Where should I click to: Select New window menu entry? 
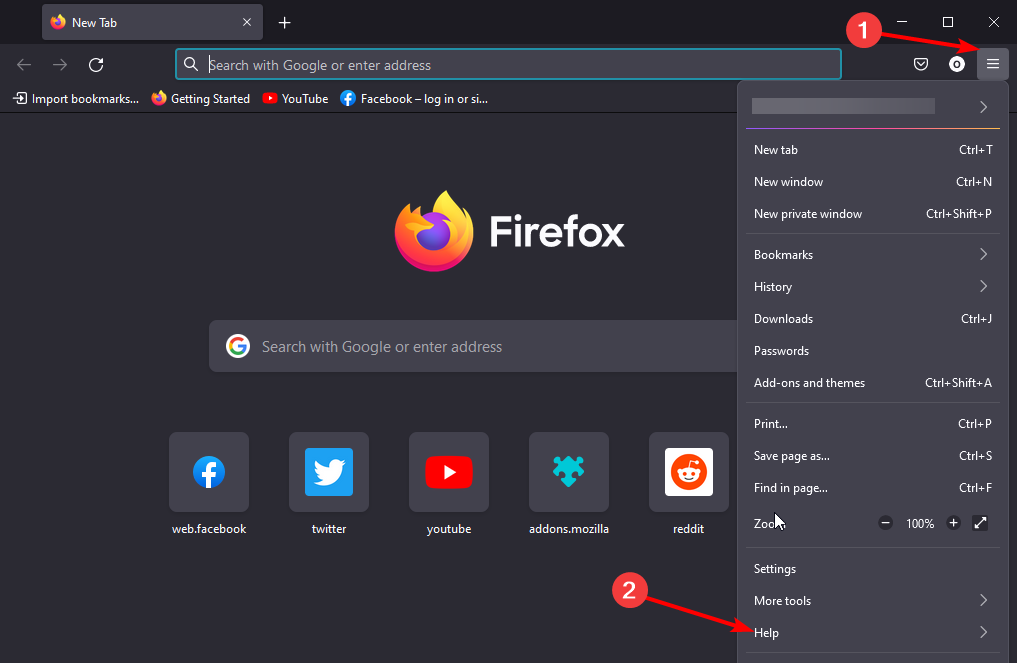coord(872,182)
